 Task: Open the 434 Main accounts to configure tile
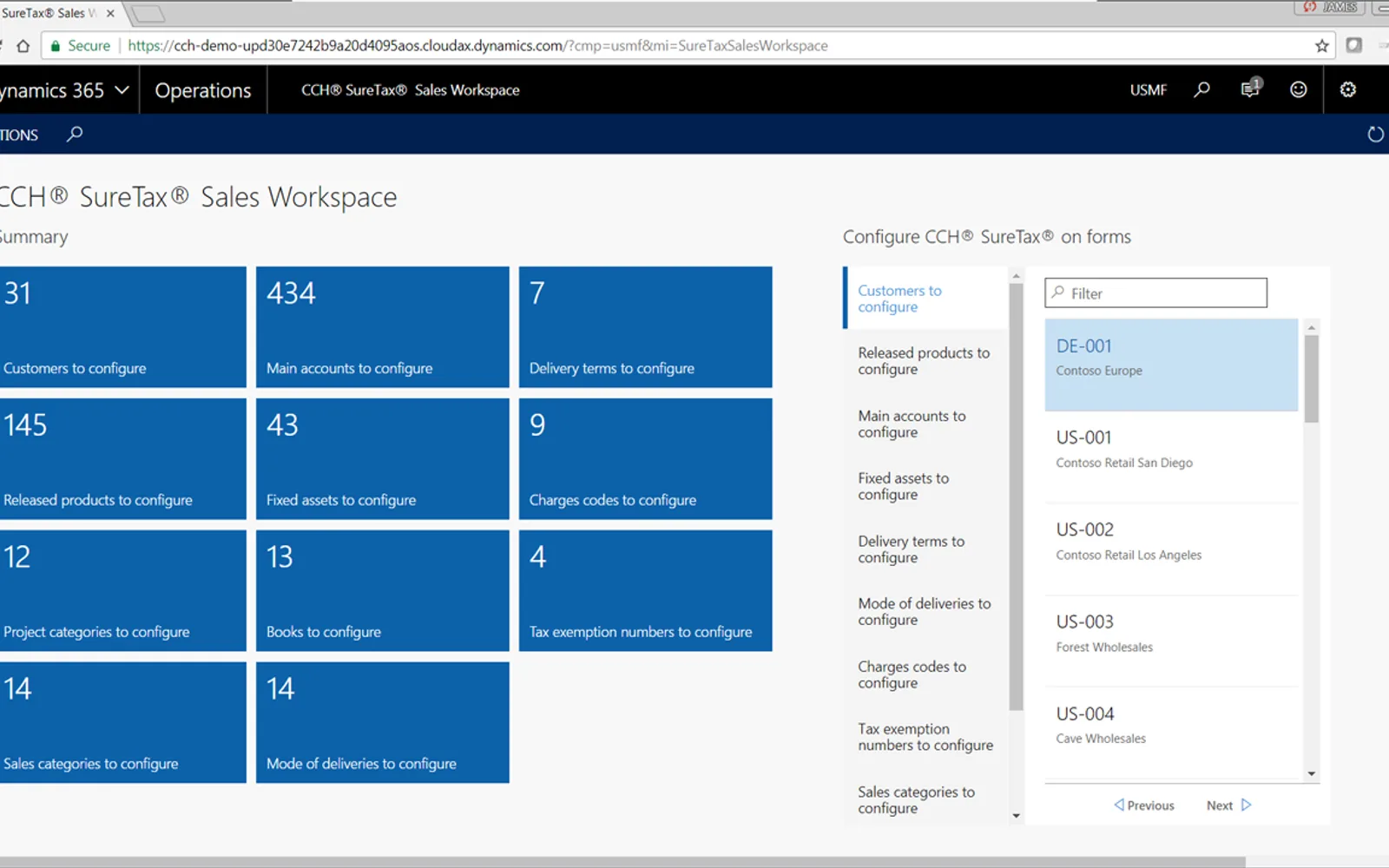382,327
